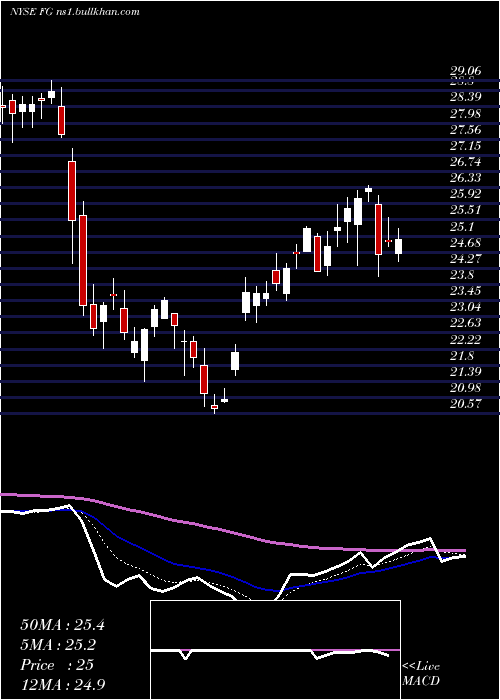This screenshot has height=700, width=500.
Task: Select the 26.33 price axis label
Action: pyautogui.click(x=465, y=178)
